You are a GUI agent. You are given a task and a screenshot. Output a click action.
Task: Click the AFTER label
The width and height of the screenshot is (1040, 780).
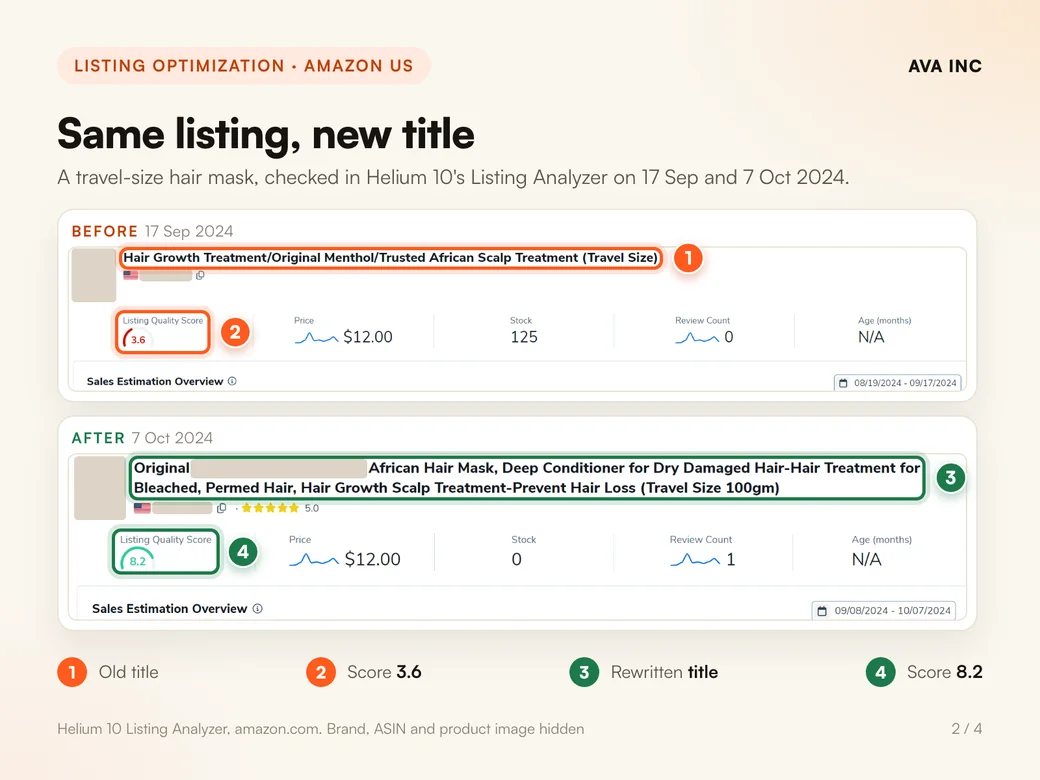point(98,438)
